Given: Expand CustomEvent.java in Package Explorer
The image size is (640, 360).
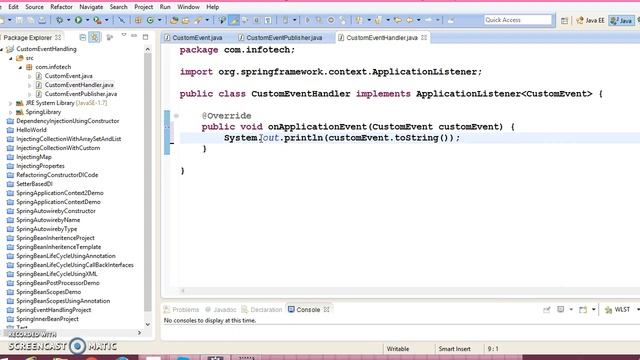Looking at the screenshot, I should [29, 76].
